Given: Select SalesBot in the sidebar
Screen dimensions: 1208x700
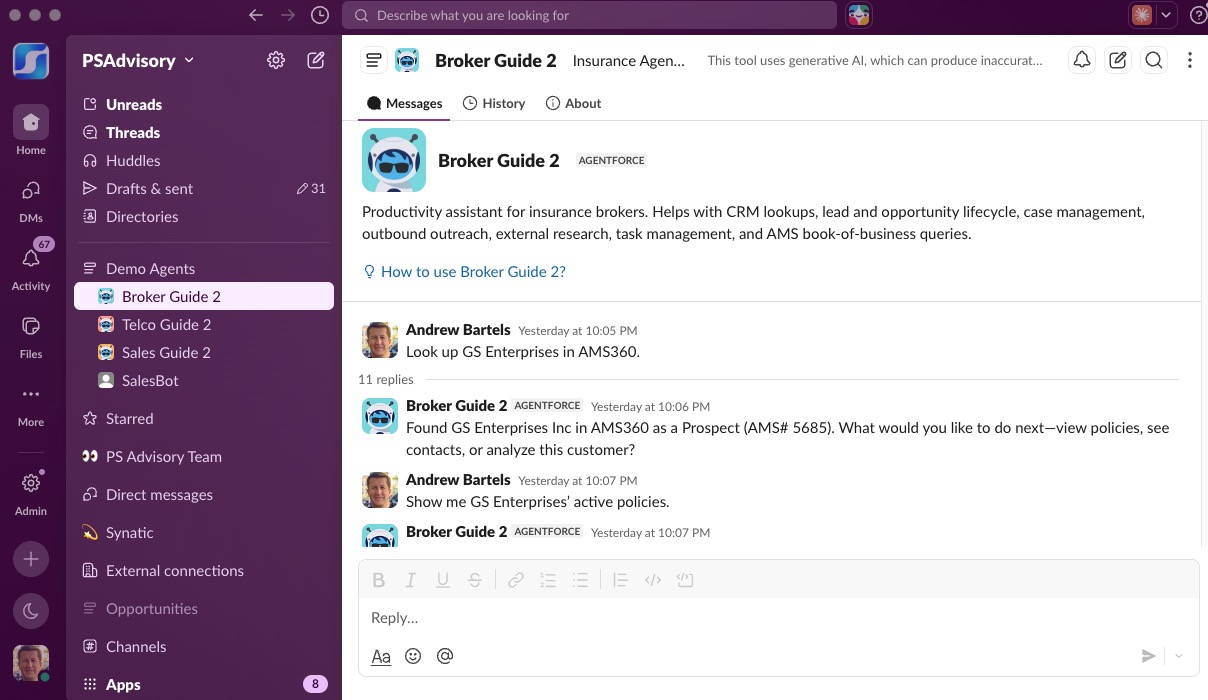Looking at the screenshot, I should point(204,380).
